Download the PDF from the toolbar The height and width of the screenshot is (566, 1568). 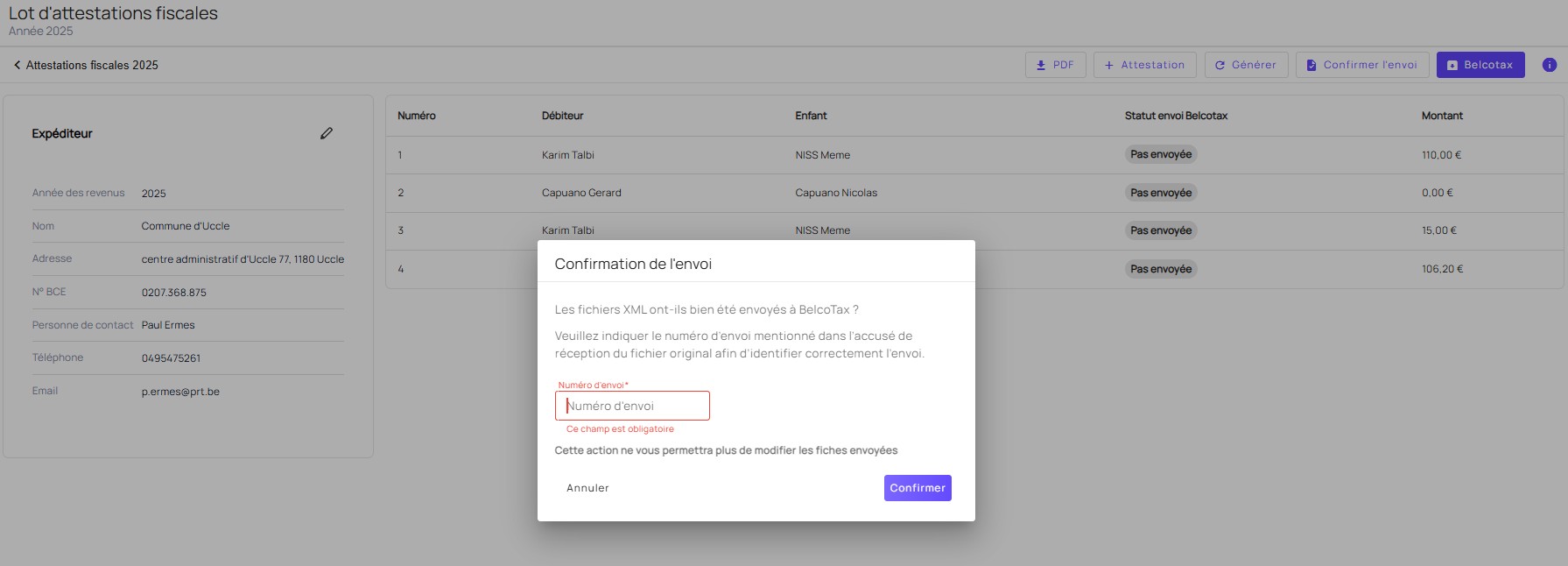click(1055, 65)
